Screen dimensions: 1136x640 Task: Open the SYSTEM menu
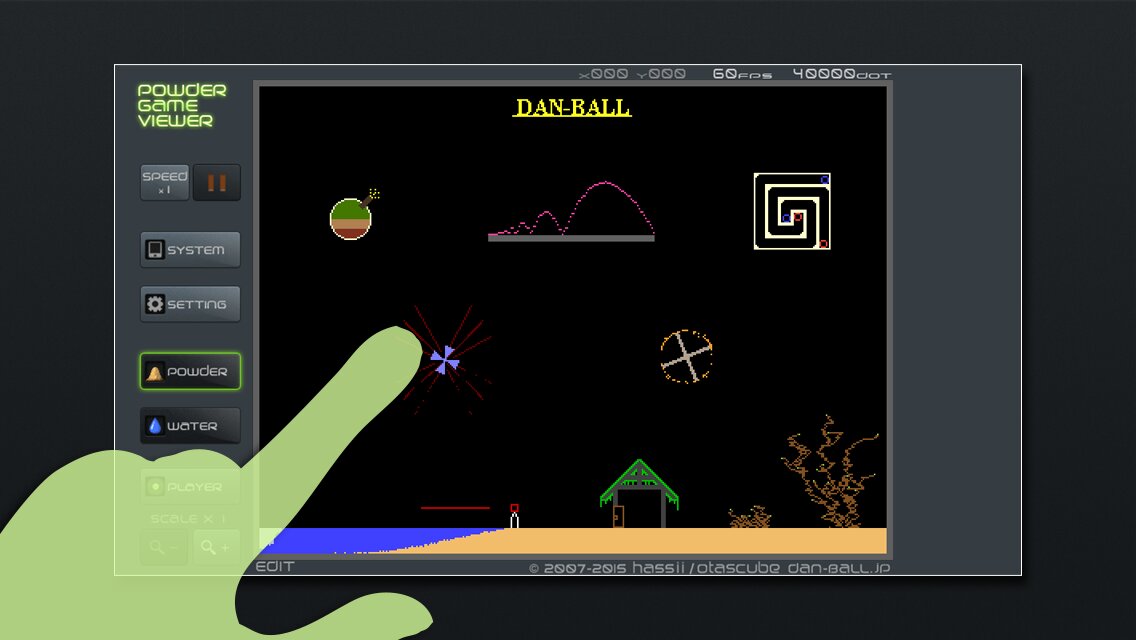pyautogui.click(x=190, y=250)
